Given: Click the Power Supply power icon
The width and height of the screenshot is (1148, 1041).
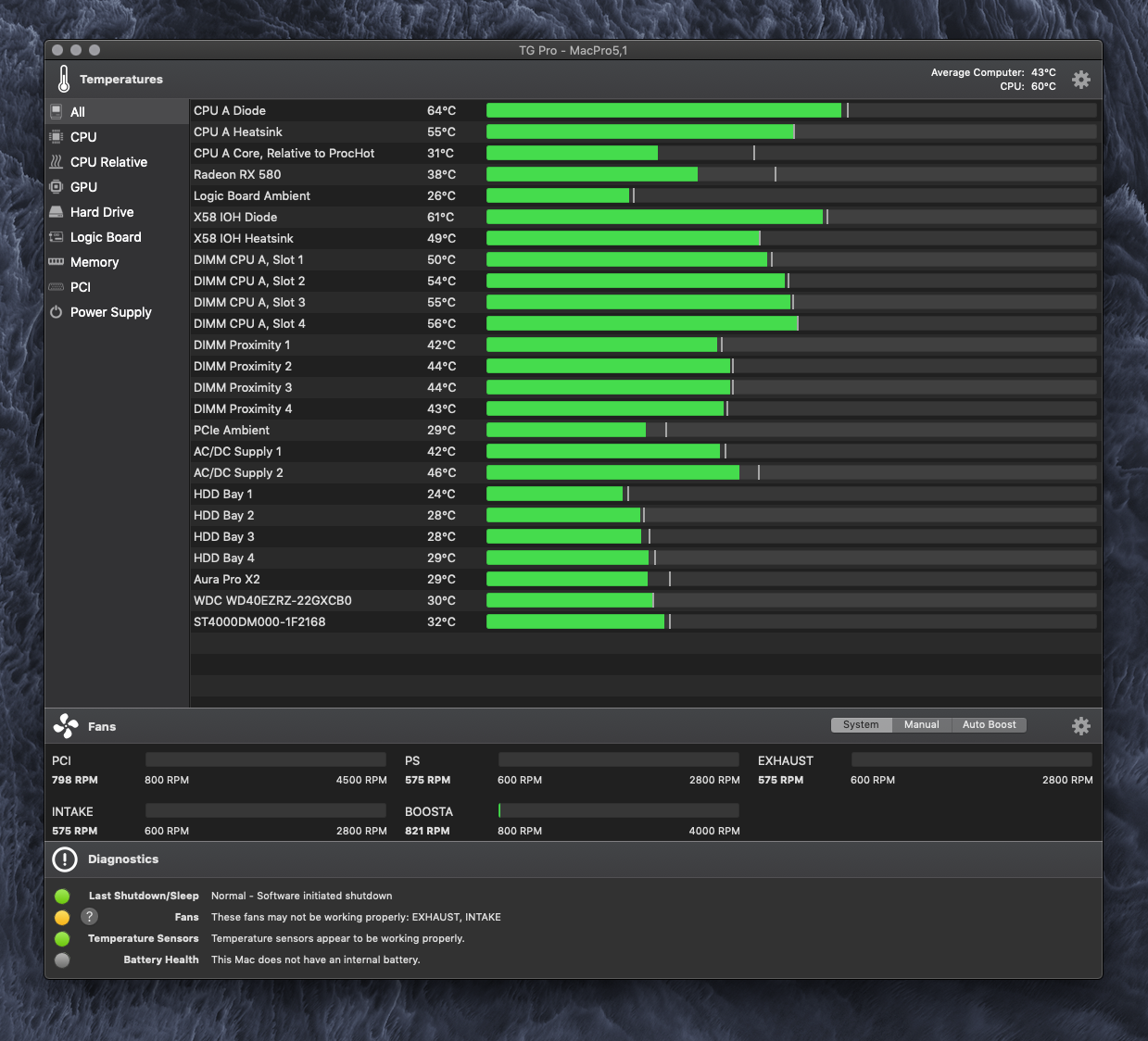Looking at the screenshot, I should click(x=57, y=312).
